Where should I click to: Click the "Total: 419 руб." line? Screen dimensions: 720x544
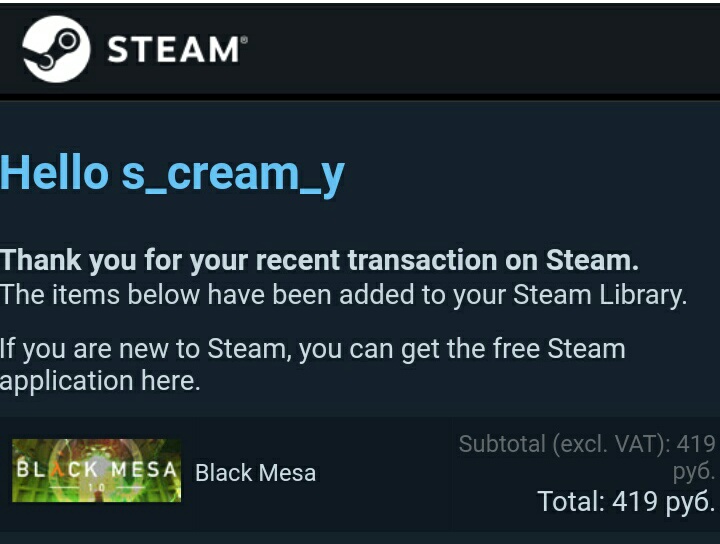[x=626, y=500]
